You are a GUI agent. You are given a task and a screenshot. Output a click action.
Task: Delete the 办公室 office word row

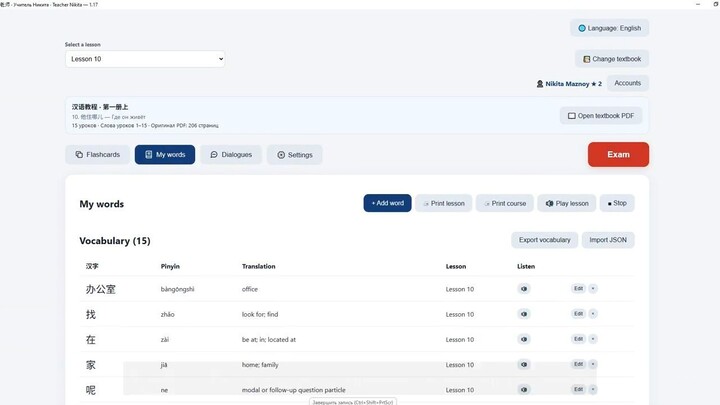coord(593,288)
